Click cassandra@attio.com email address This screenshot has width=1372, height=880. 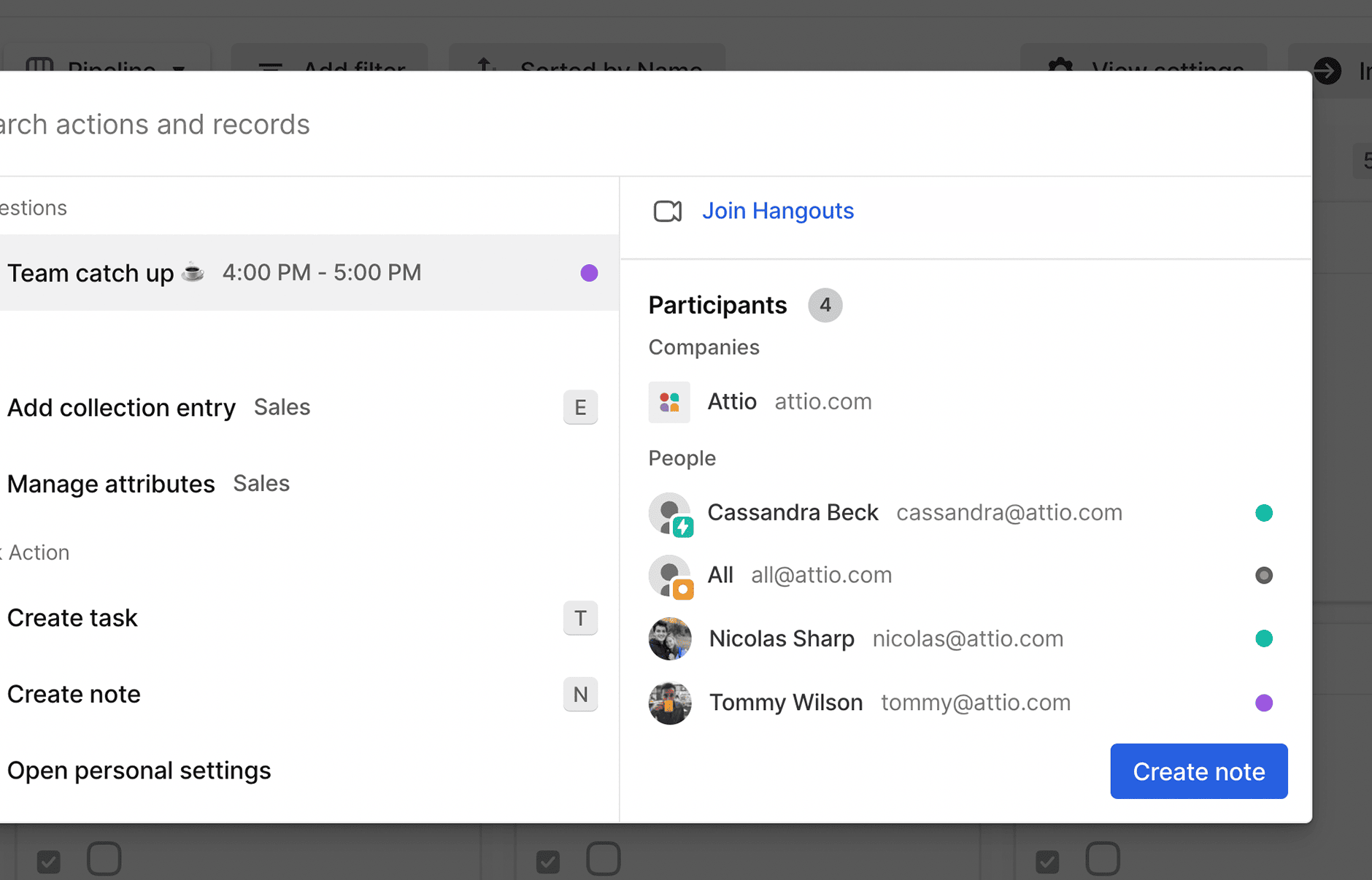(x=1009, y=513)
